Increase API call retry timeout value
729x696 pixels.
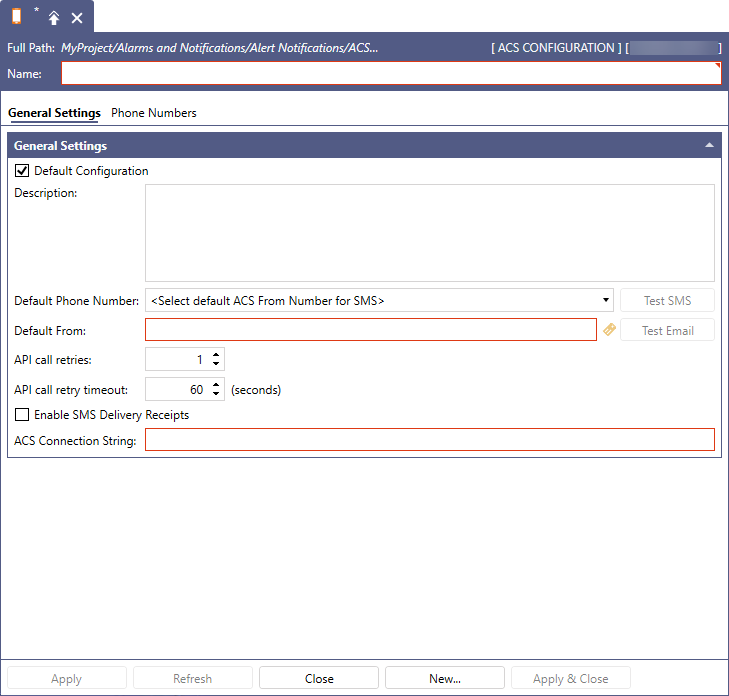tap(217, 385)
